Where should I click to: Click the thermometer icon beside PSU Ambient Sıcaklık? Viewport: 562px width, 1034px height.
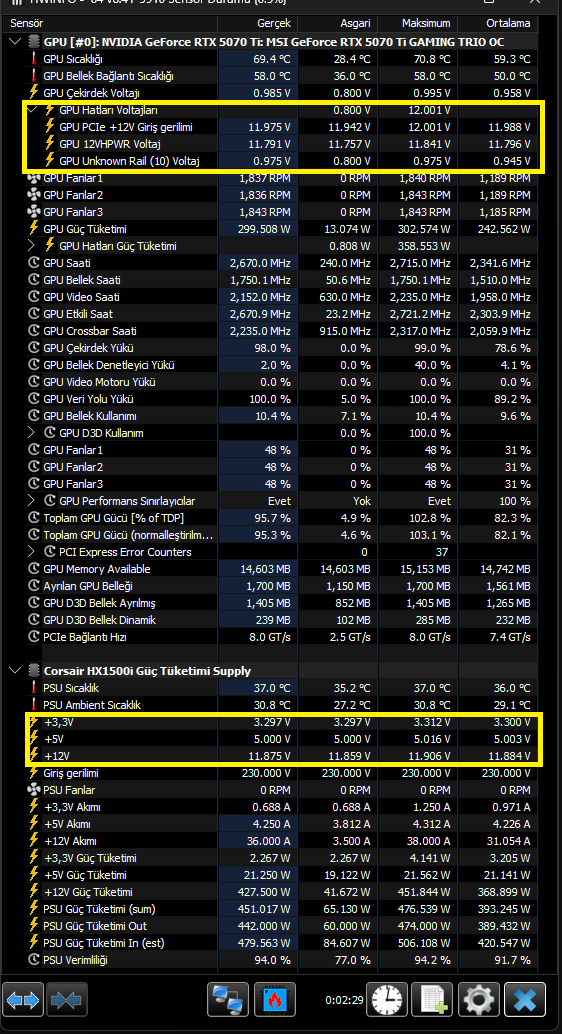[x=34, y=705]
